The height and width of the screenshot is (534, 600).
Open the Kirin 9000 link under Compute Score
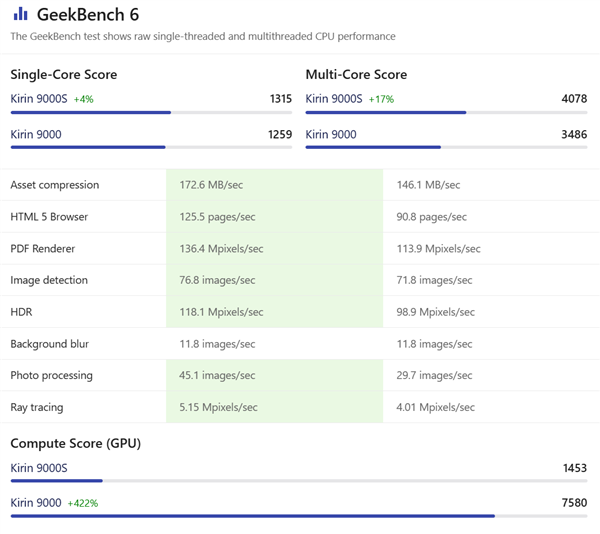click(x=35, y=502)
